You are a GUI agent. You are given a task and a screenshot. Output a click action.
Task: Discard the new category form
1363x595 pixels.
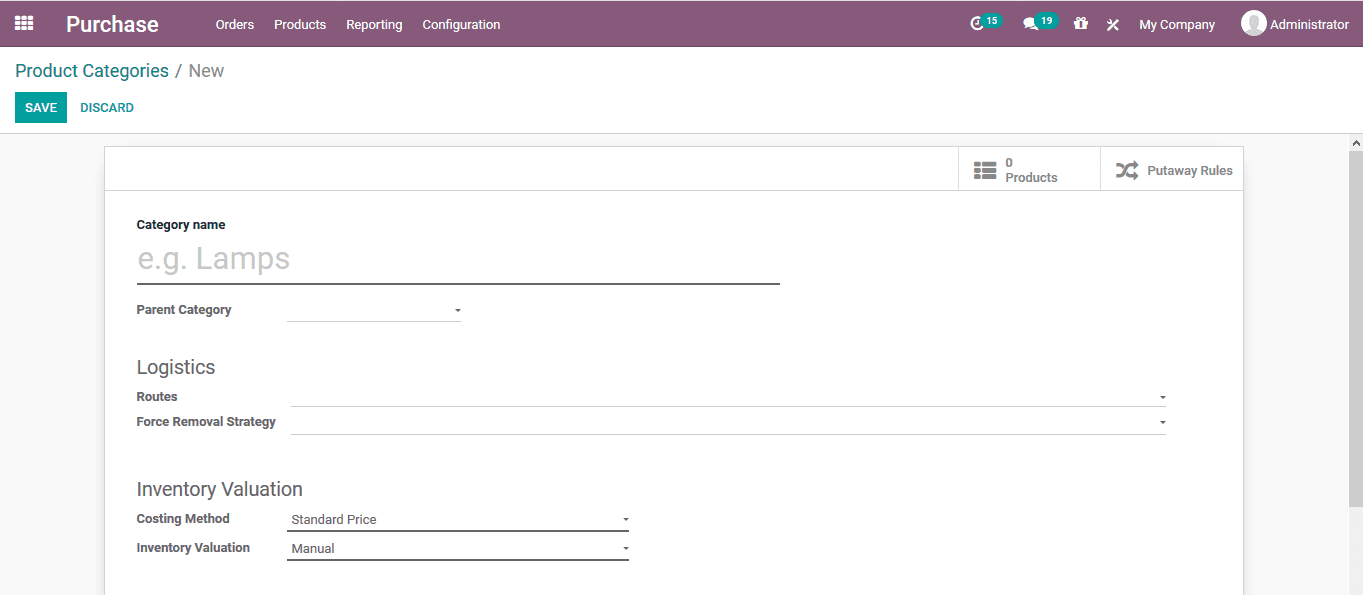[x=106, y=107]
